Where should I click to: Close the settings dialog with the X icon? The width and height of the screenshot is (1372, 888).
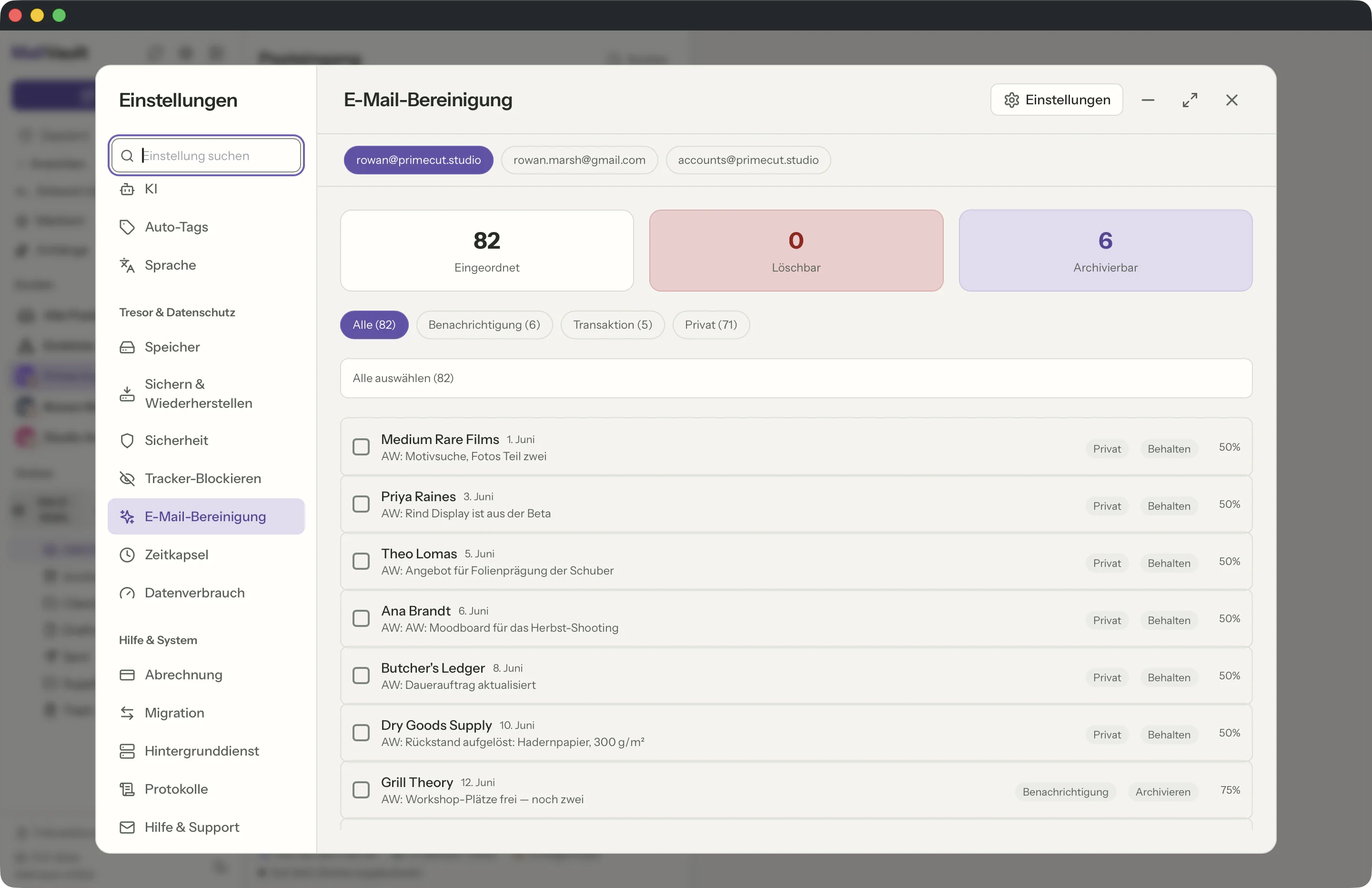click(1232, 100)
